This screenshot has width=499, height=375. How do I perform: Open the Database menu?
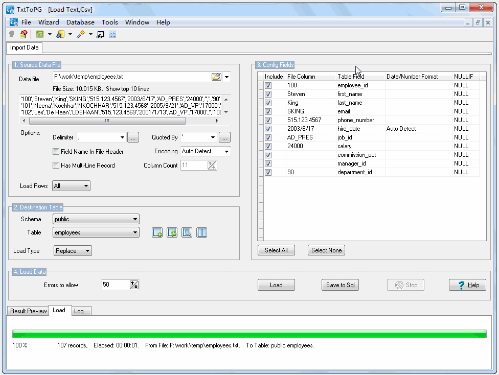(x=80, y=22)
